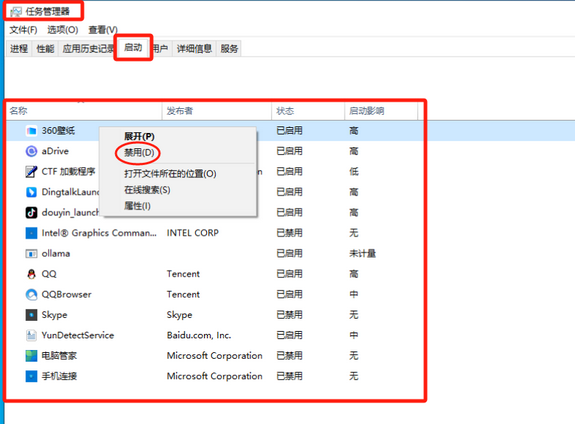Image resolution: width=575 pixels, height=424 pixels.
Task: Switch to the 应用历史记录 tab
Action: click(88, 49)
